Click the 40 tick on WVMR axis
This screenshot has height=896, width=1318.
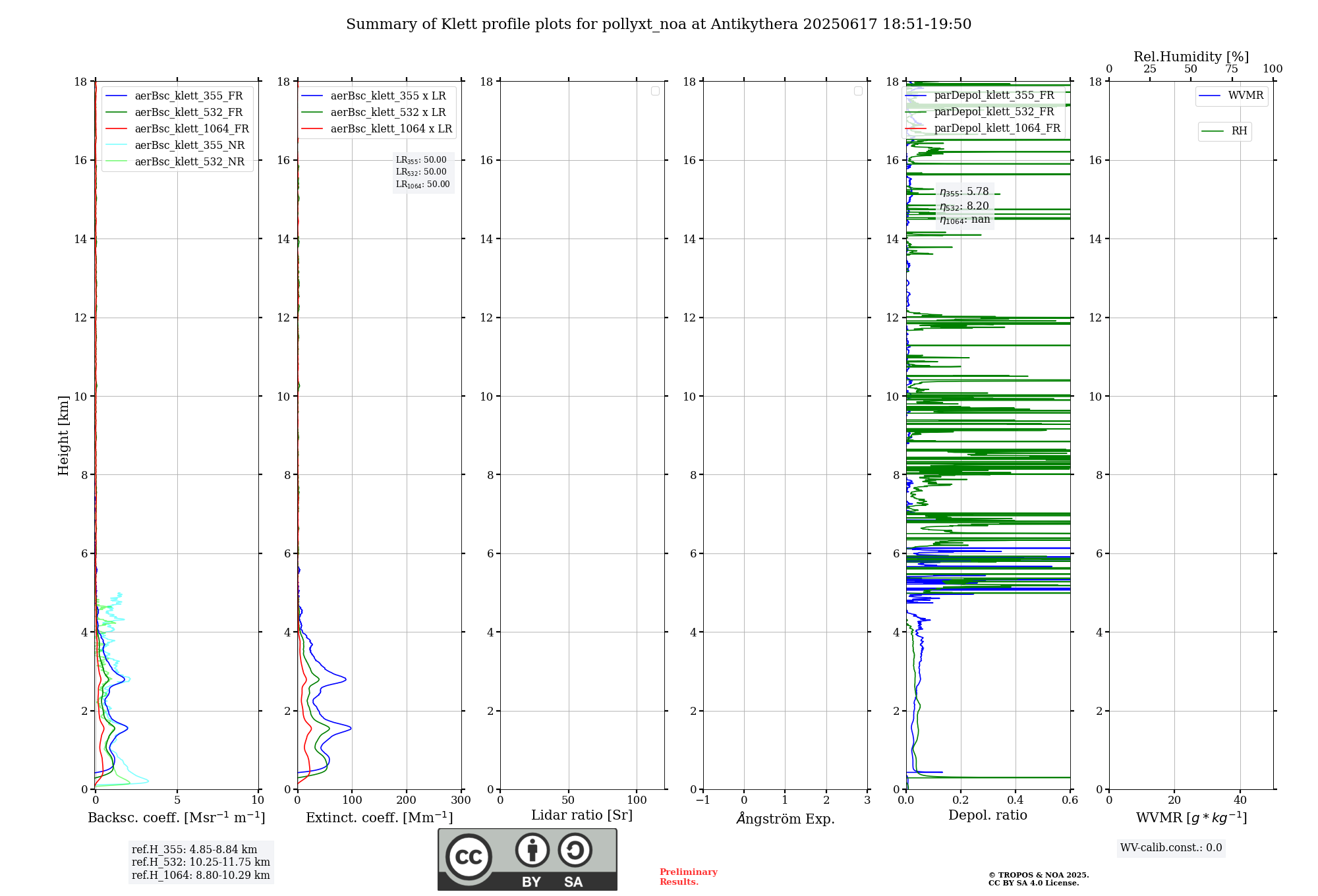(x=1240, y=800)
